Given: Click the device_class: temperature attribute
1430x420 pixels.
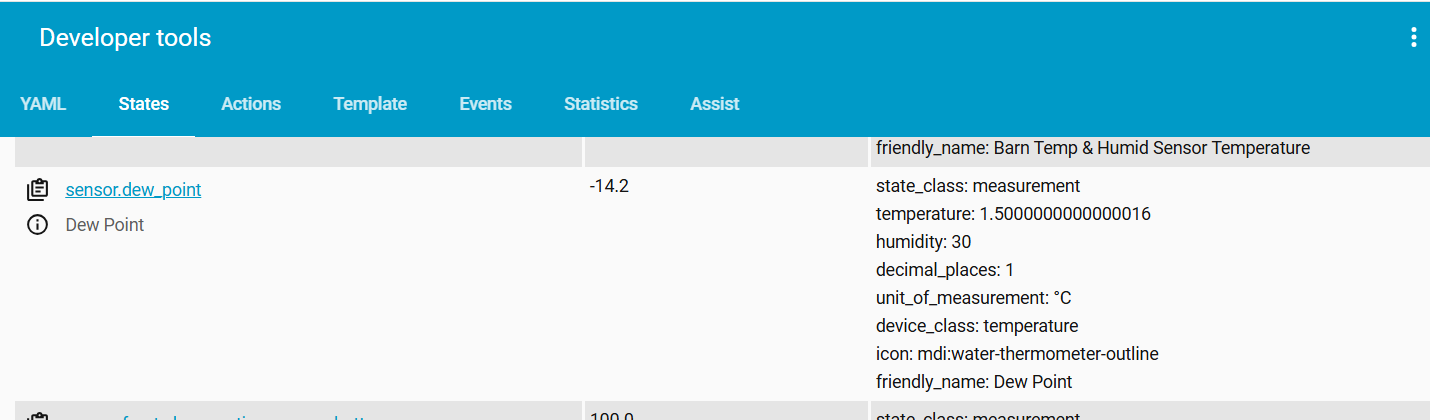Looking at the screenshot, I should (976, 326).
